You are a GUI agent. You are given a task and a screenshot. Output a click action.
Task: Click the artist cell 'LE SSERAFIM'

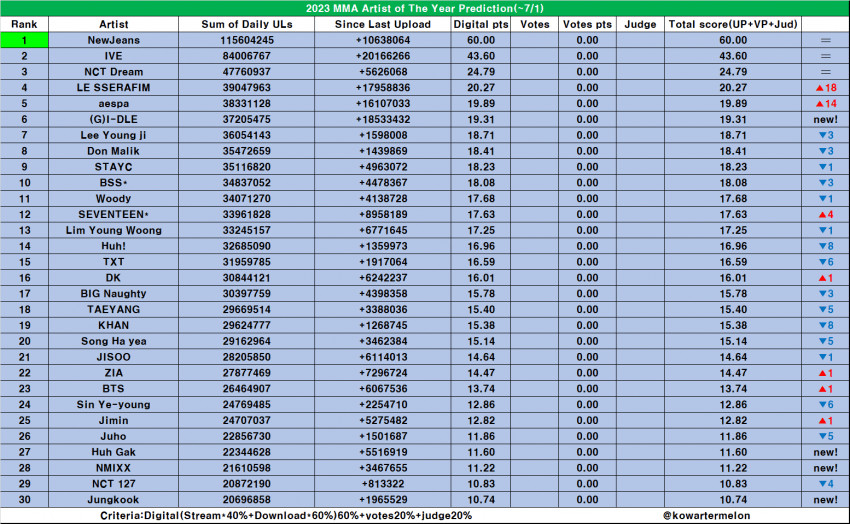(x=113, y=87)
